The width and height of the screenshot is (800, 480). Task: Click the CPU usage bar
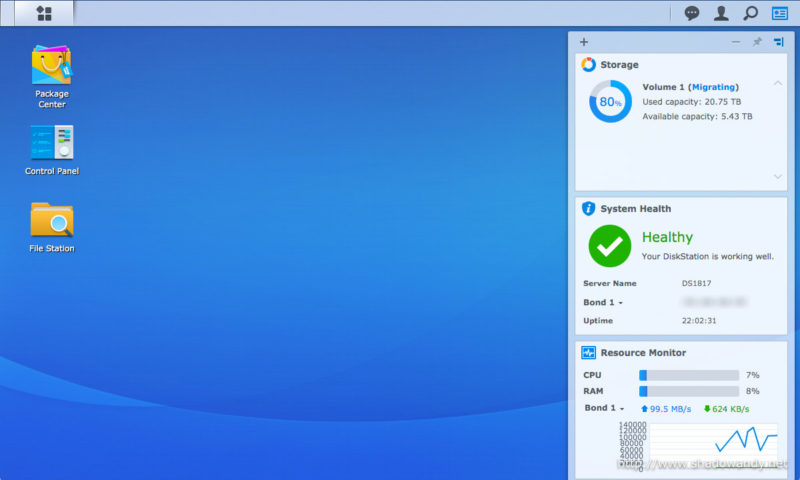689,375
